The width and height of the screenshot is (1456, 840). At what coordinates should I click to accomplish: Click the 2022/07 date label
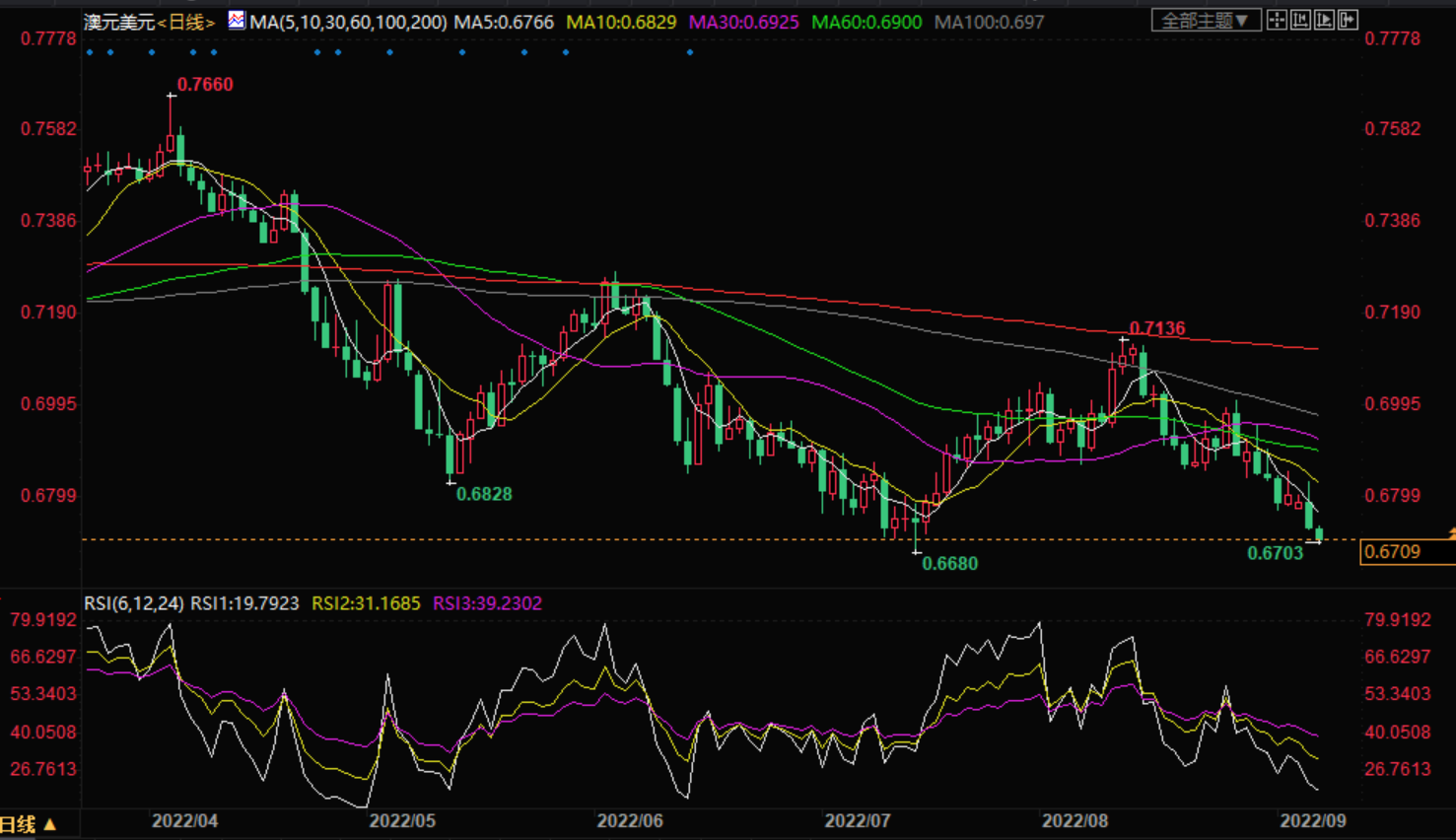click(857, 821)
